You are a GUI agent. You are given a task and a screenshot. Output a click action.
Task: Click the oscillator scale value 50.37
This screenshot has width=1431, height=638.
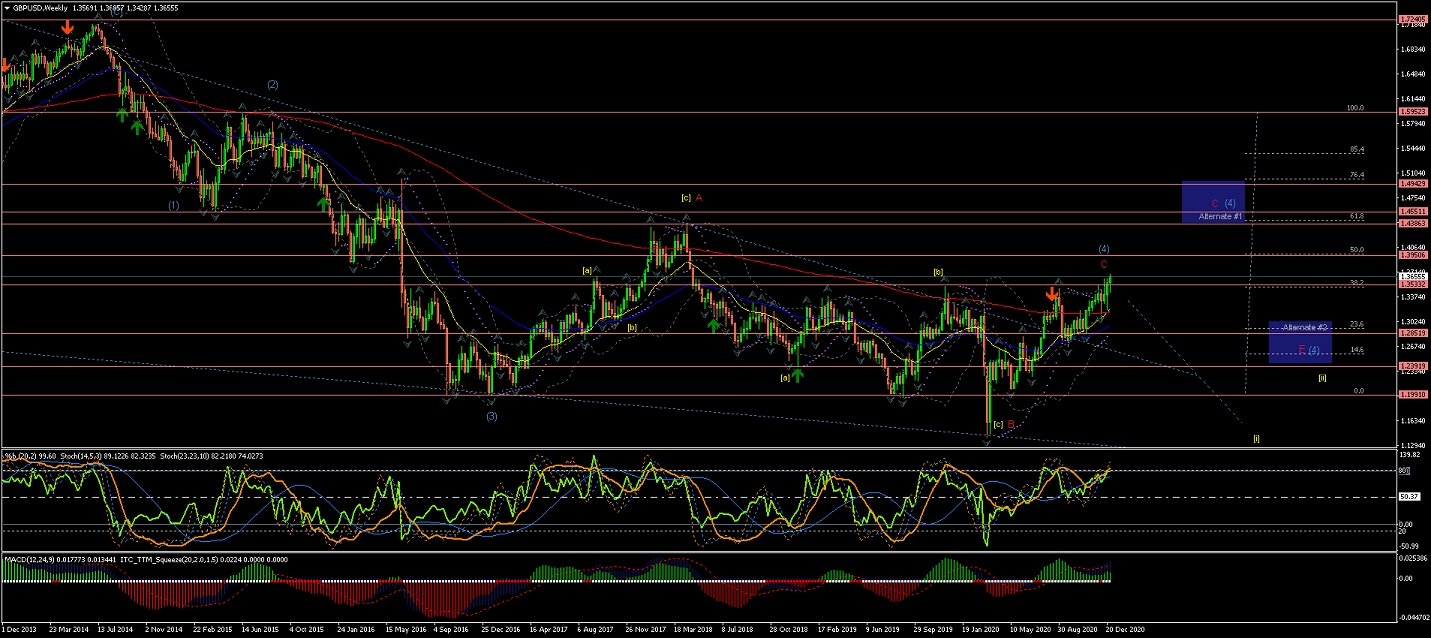(x=1410, y=496)
